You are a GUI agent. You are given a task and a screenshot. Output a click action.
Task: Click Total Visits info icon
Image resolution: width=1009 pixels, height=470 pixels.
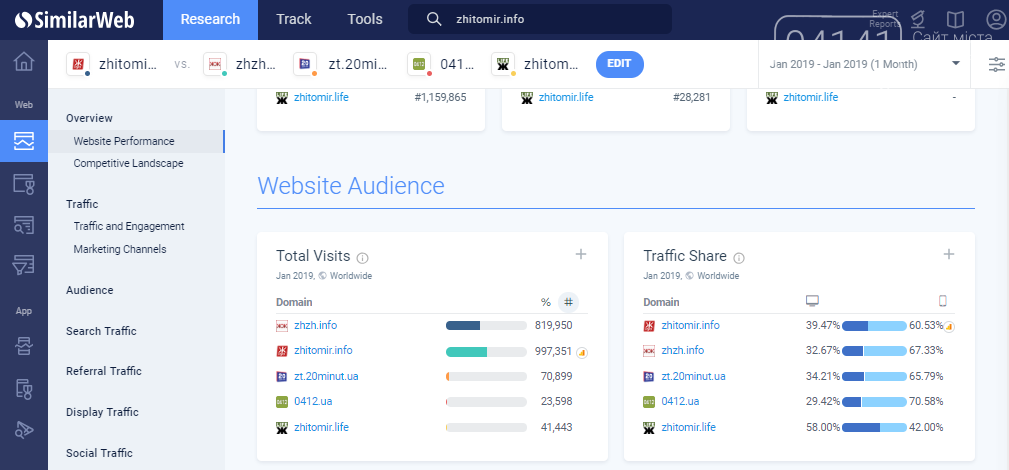coord(362,258)
